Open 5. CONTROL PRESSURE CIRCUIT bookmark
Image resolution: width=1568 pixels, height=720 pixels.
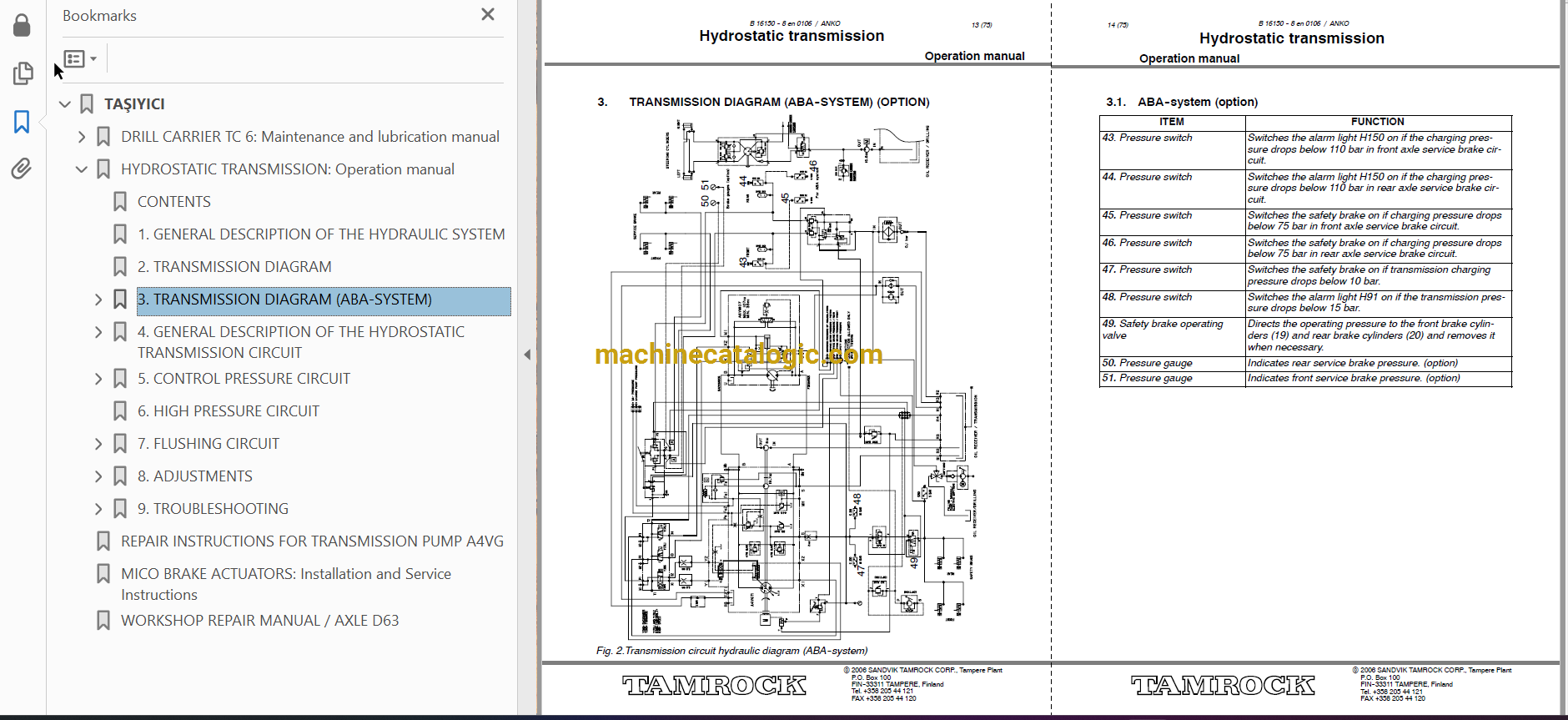point(244,379)
